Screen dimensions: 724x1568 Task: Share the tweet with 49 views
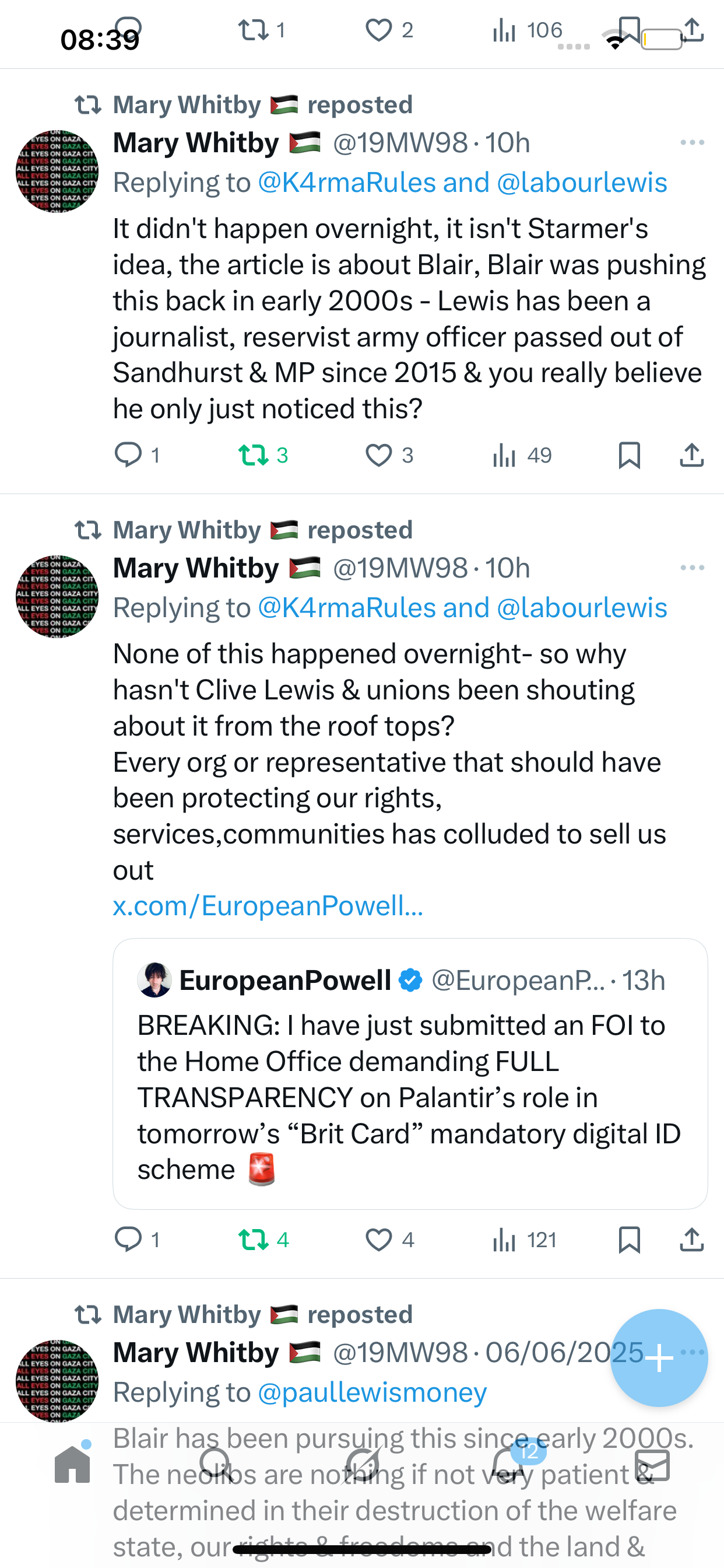[692, 454]
